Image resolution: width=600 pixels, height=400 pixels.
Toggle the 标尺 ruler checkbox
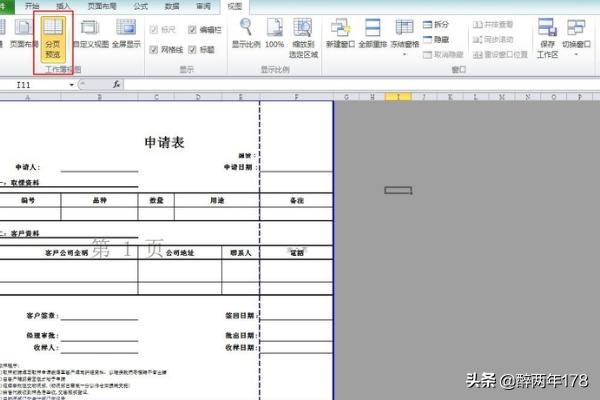coord(154,29)
